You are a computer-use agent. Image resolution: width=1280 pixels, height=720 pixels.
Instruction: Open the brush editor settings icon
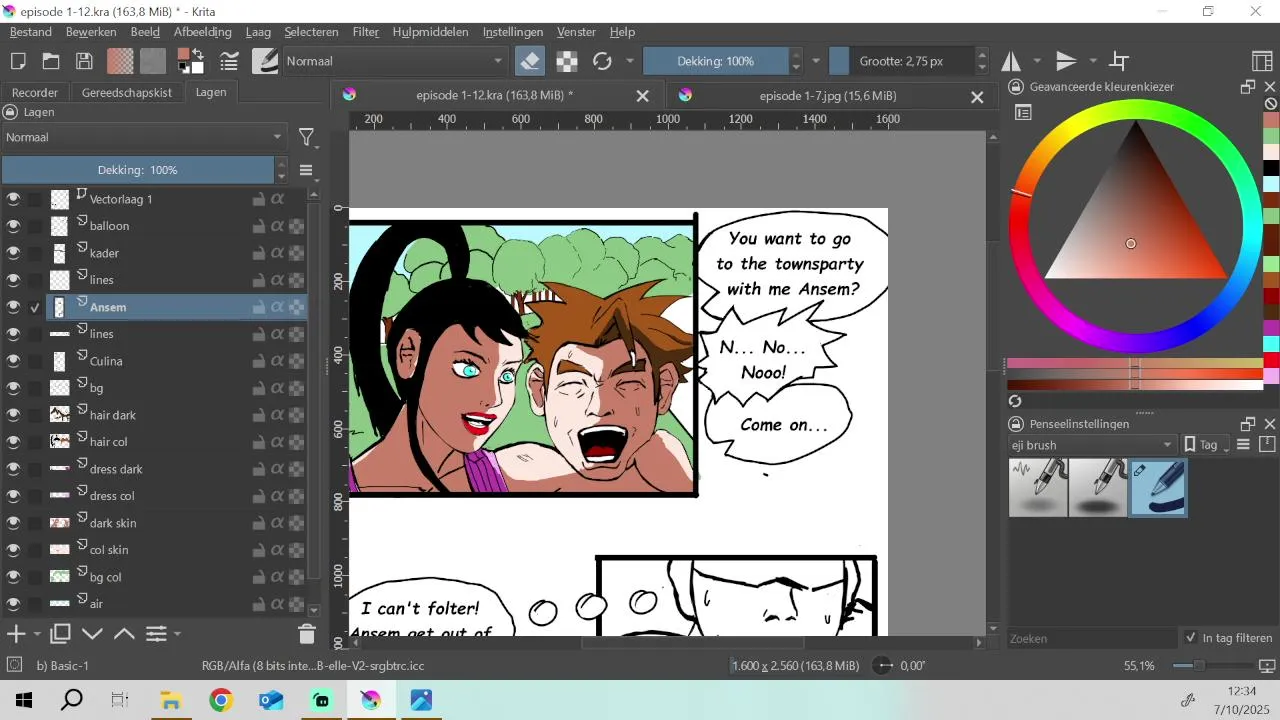tap(229, 61)
